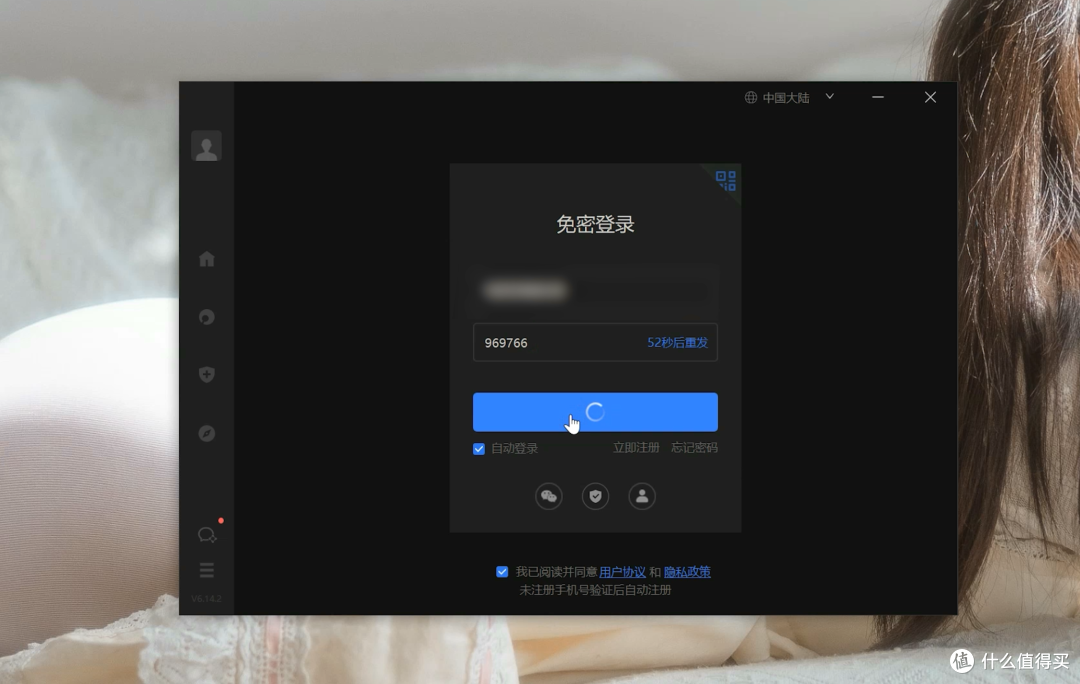The height and width of the screenshot is (684, 1080).
Task: Click the blurred phone number field
Action: [x=595, y=290]
